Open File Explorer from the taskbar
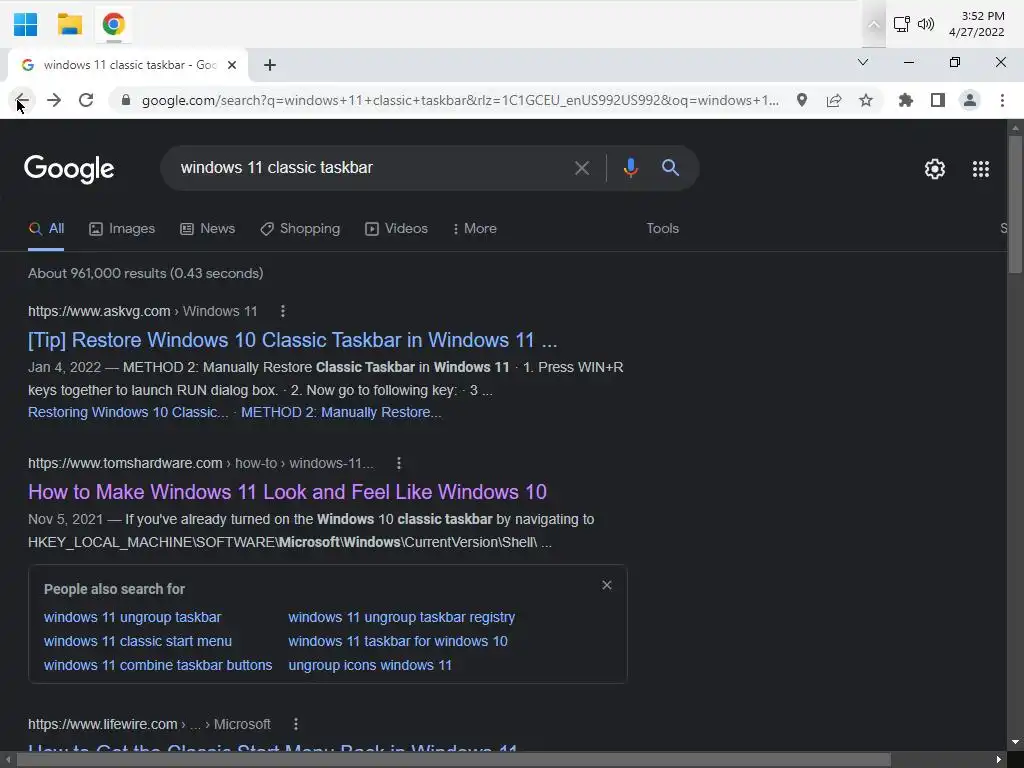Image resolution: width=1024 pixels, height=768 pixels. (x=69, y=24)
